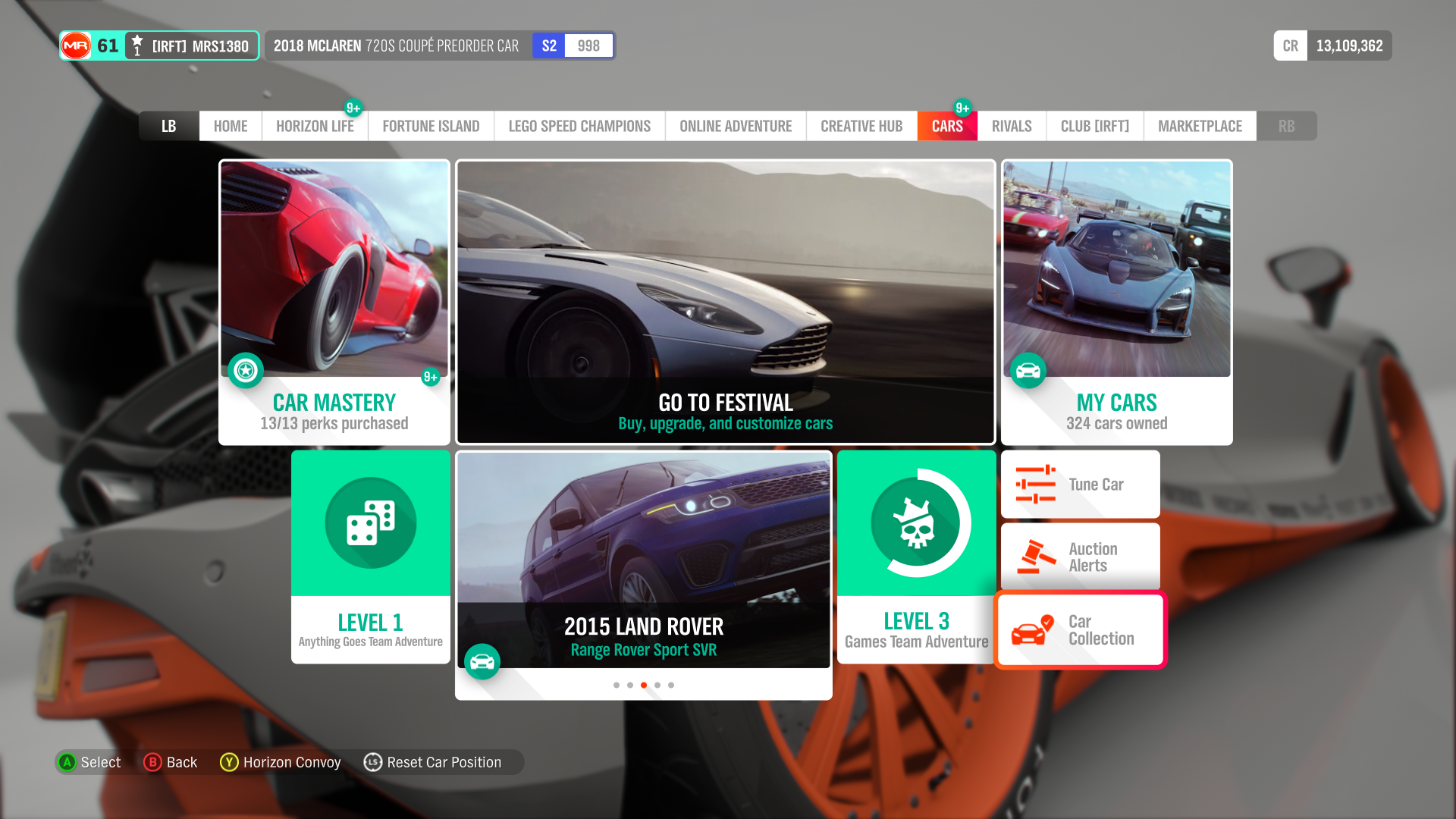Image resolution: width=1456 pixels, height=819 pixels.
Task: Click the 9+ notification badge on Horizon Life
Action: tap(353, 108)
